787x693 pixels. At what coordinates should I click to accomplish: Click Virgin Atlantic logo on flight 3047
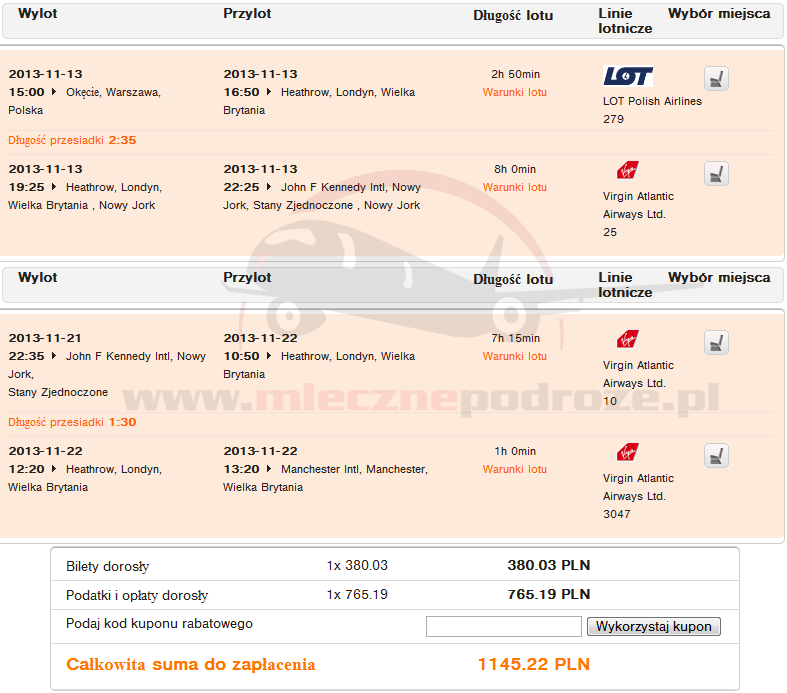click(628, 452)
